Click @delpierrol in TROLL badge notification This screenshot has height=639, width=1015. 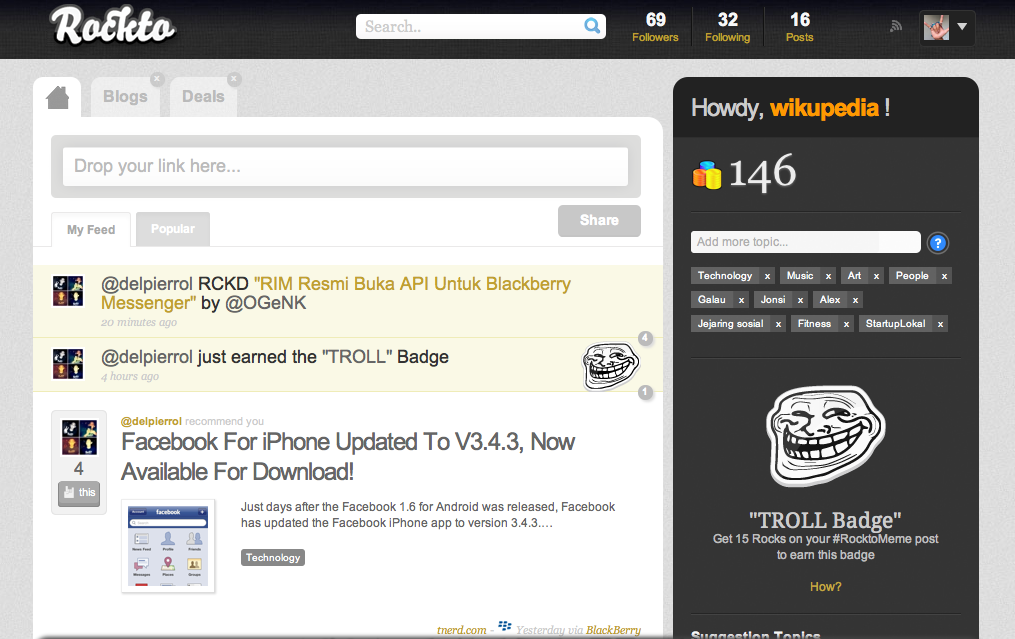[147, 357]
